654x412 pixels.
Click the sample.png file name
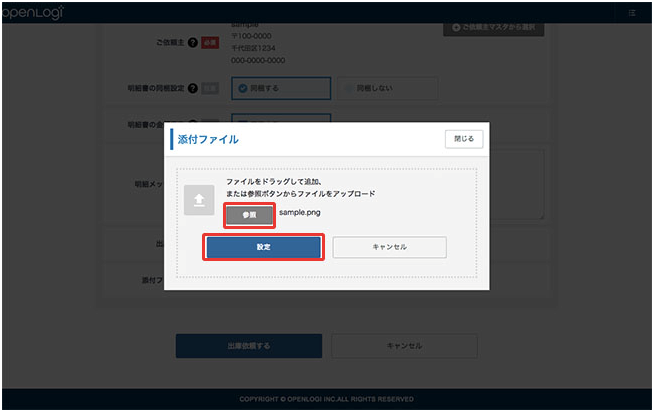tap(299, 212)
